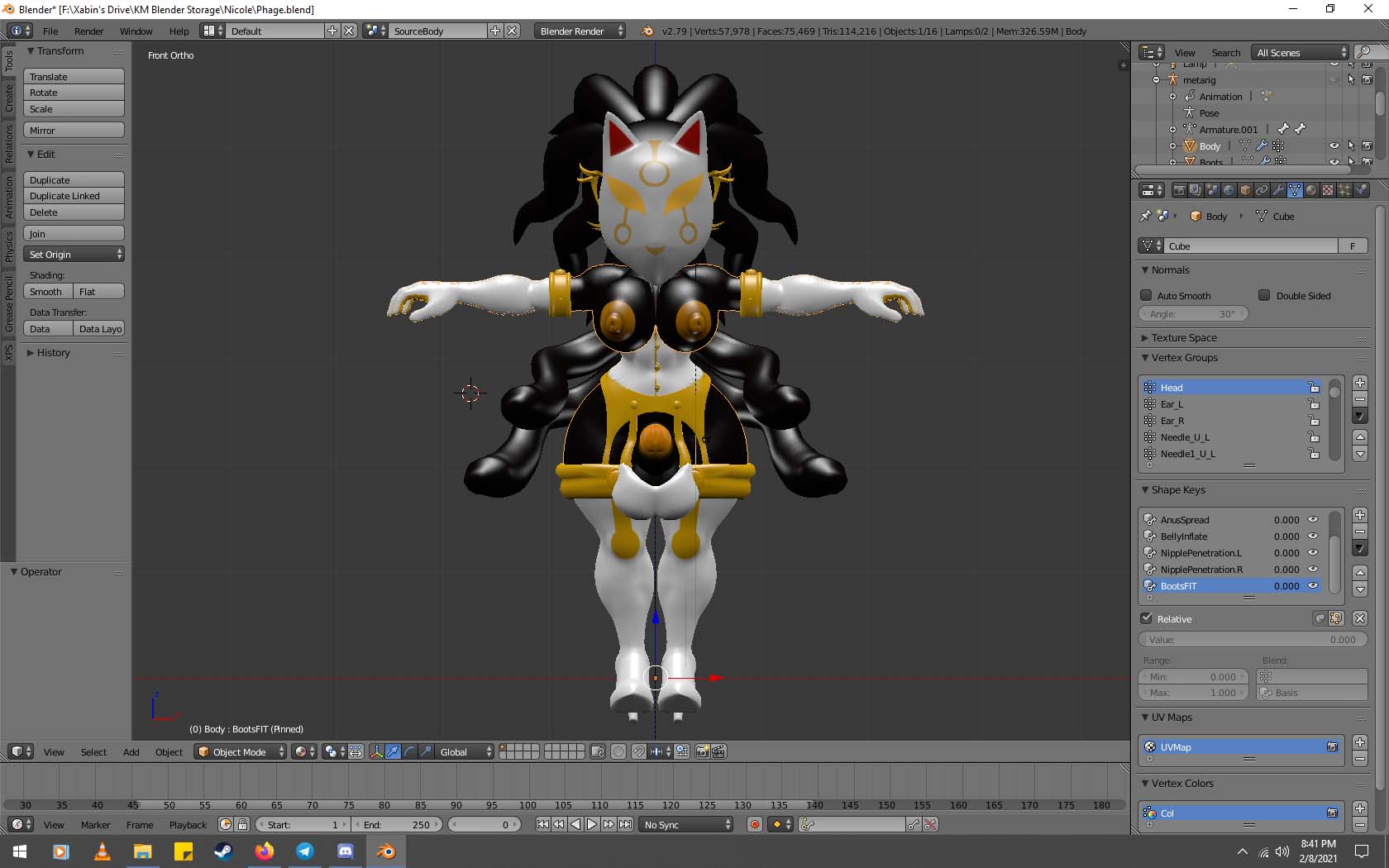Screen dimensions: 1389x868
Task: Open the Texture properties tab (checkerboard icon)
Action: pyautogui.click(x=1328, y=190)
